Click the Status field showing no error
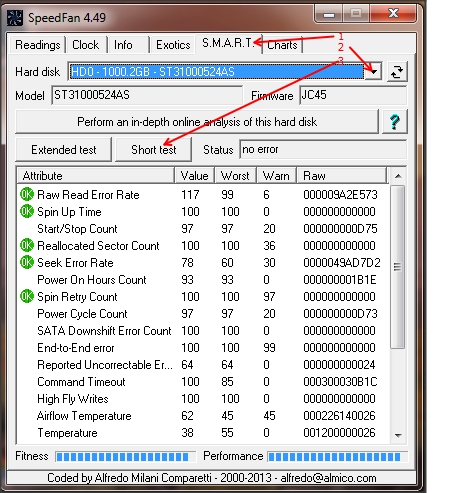Viewport: 468px width, 493px height. click(x=323, y=149)
